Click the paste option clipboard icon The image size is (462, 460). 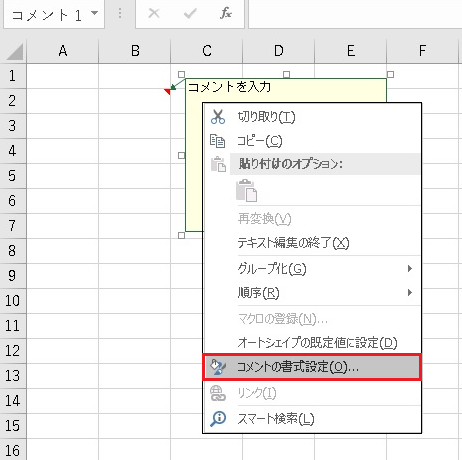247,191
